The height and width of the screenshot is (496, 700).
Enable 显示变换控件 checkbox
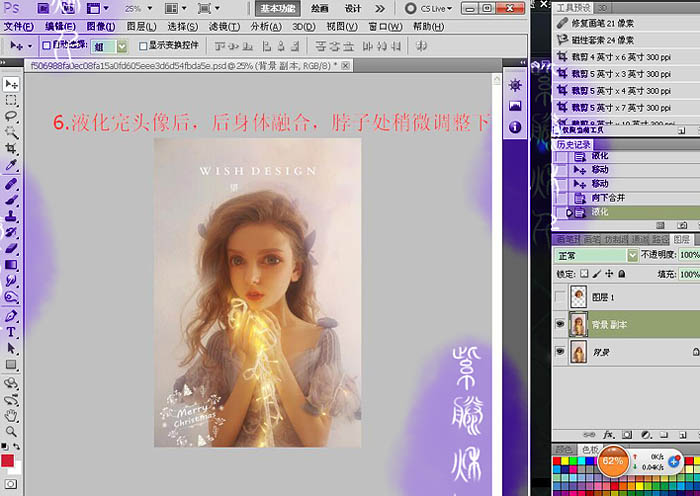click(x=143, y=46)
